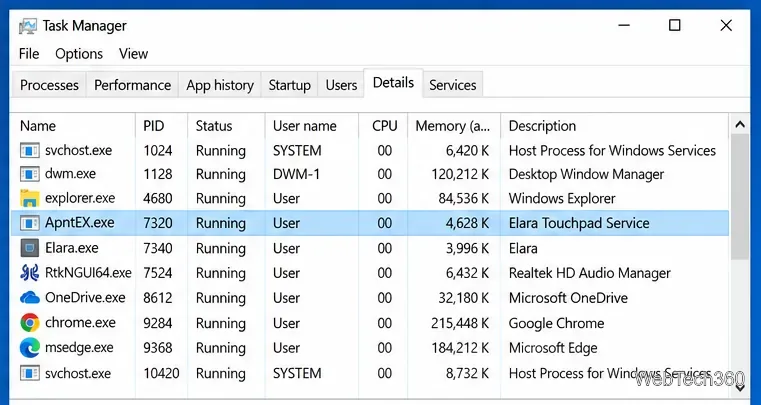
Task: Click the scrollbar up arrow
Action: (740, 124)
